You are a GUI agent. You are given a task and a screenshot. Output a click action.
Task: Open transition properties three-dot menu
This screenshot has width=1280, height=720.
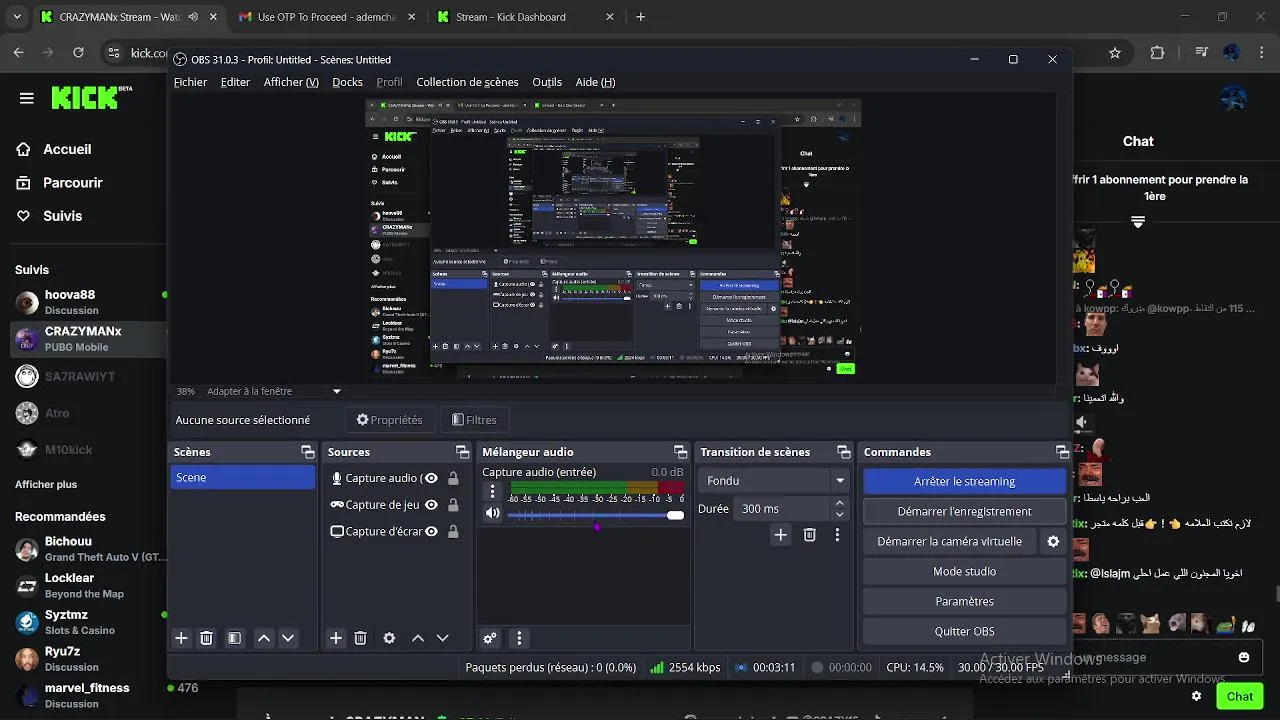(837, 535)
